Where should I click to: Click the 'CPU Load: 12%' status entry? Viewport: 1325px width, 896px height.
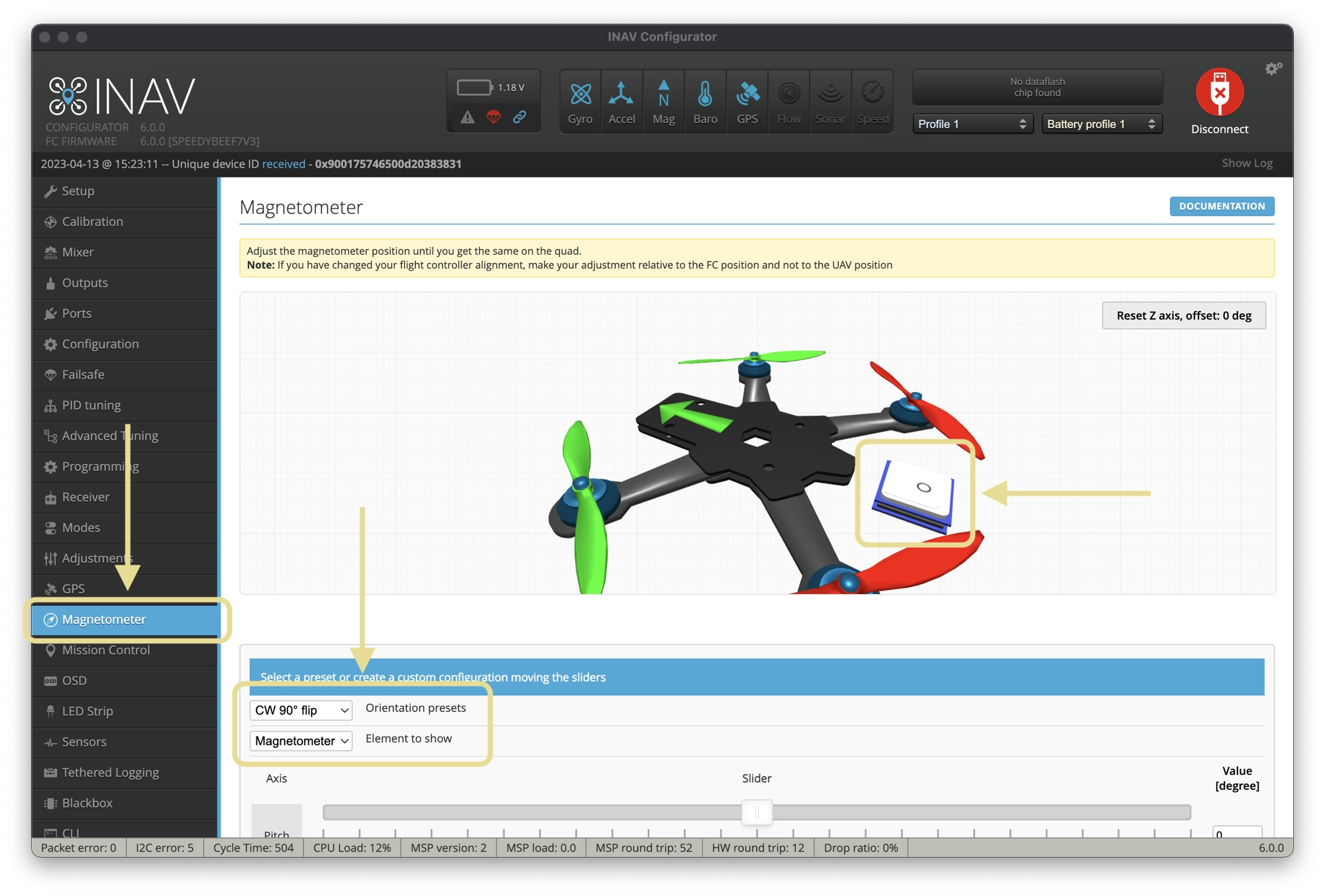352,848
